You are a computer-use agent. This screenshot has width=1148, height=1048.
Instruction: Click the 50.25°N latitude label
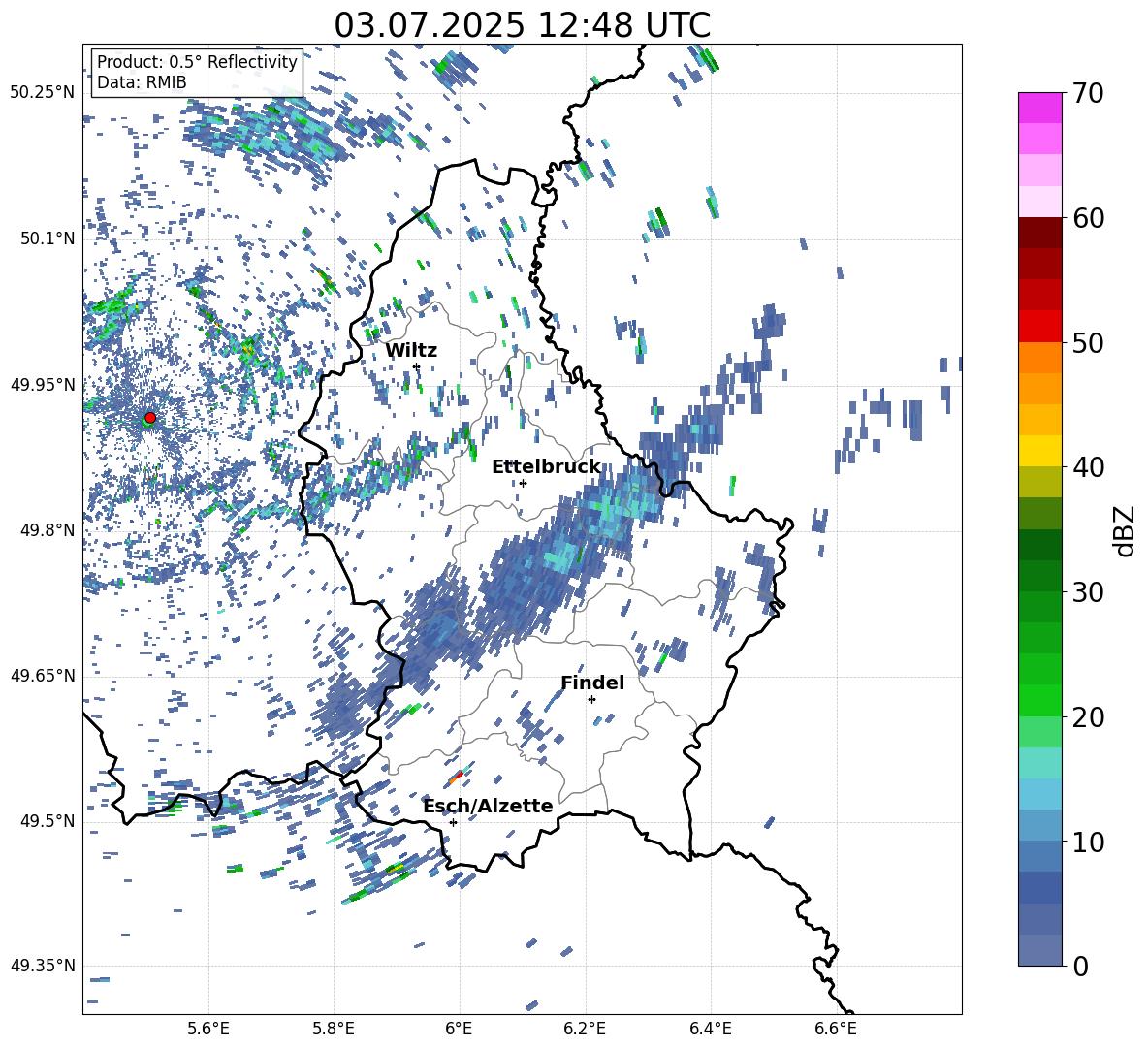click(x=43, y=93)
